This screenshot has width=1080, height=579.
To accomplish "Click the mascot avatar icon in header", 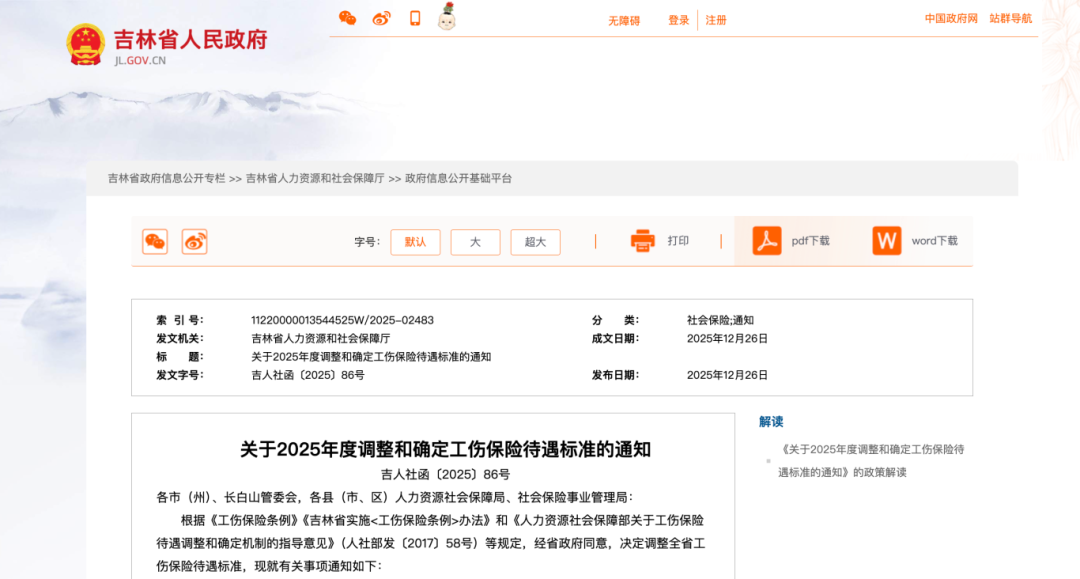I will (x=447, y=17).
